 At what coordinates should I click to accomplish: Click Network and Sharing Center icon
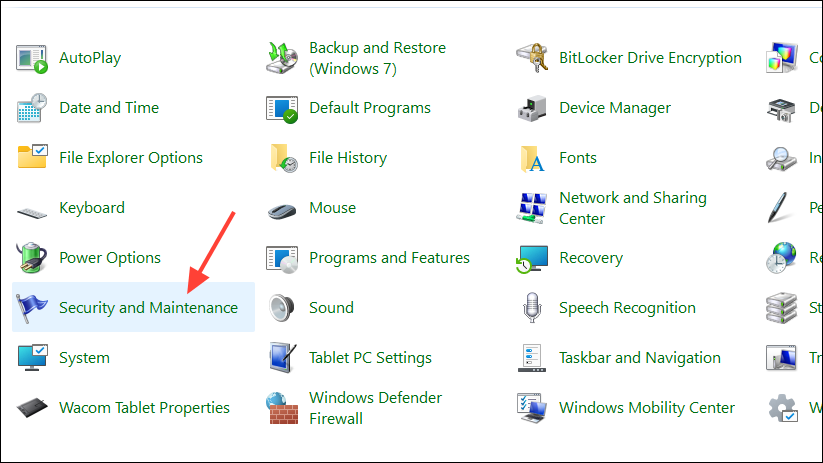532,208
